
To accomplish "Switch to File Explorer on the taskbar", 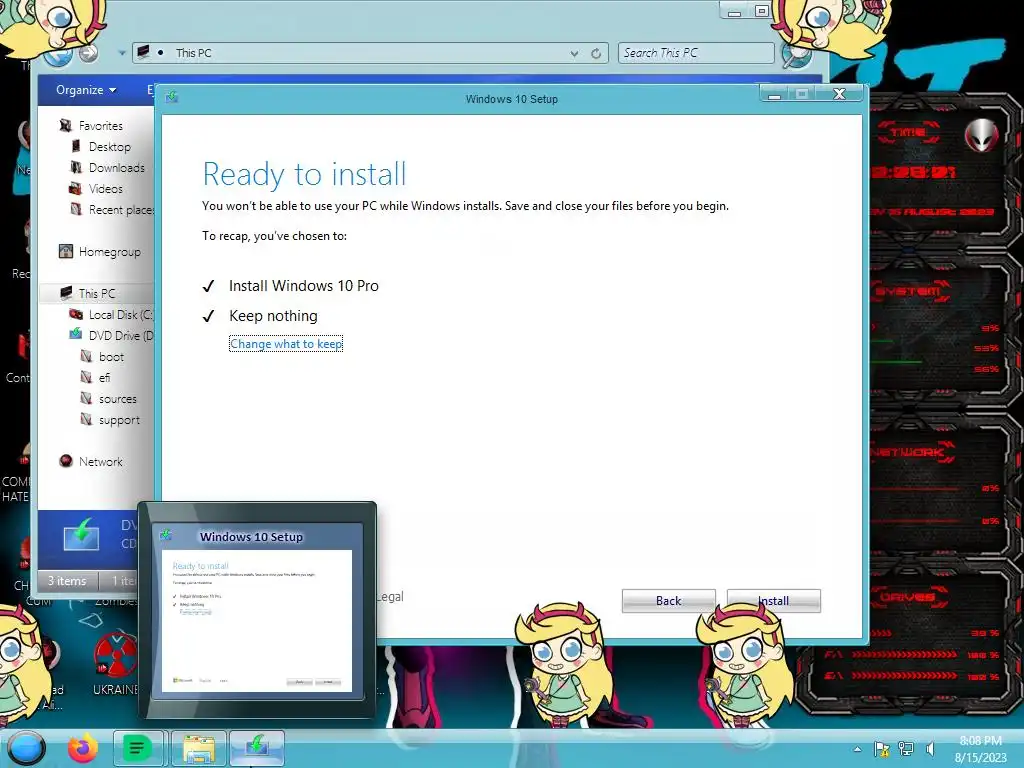I will [x=199, y=748].
